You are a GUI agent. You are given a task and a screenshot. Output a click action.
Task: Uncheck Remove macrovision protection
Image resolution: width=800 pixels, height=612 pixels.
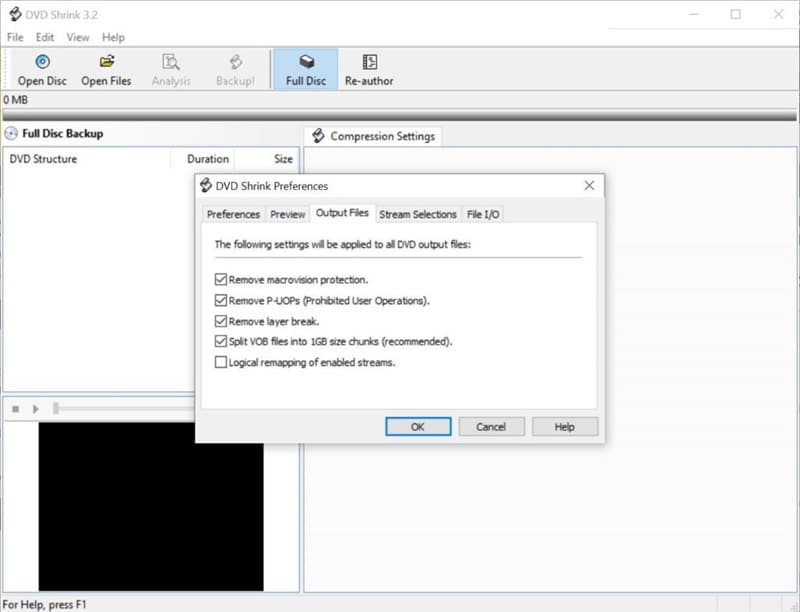click(220, 279)
